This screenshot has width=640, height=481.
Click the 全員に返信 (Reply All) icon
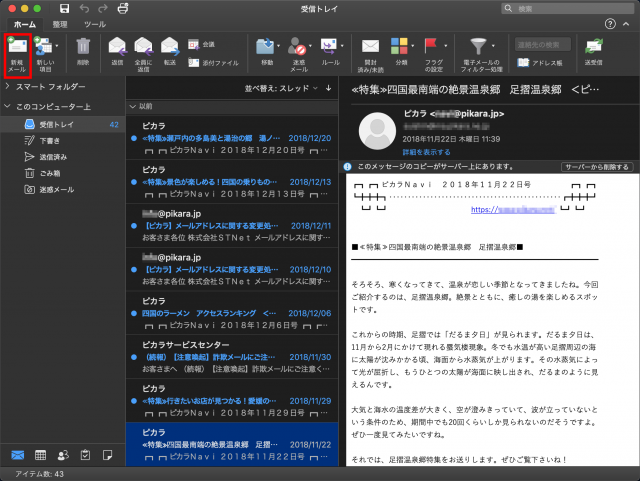click(143, 47)
